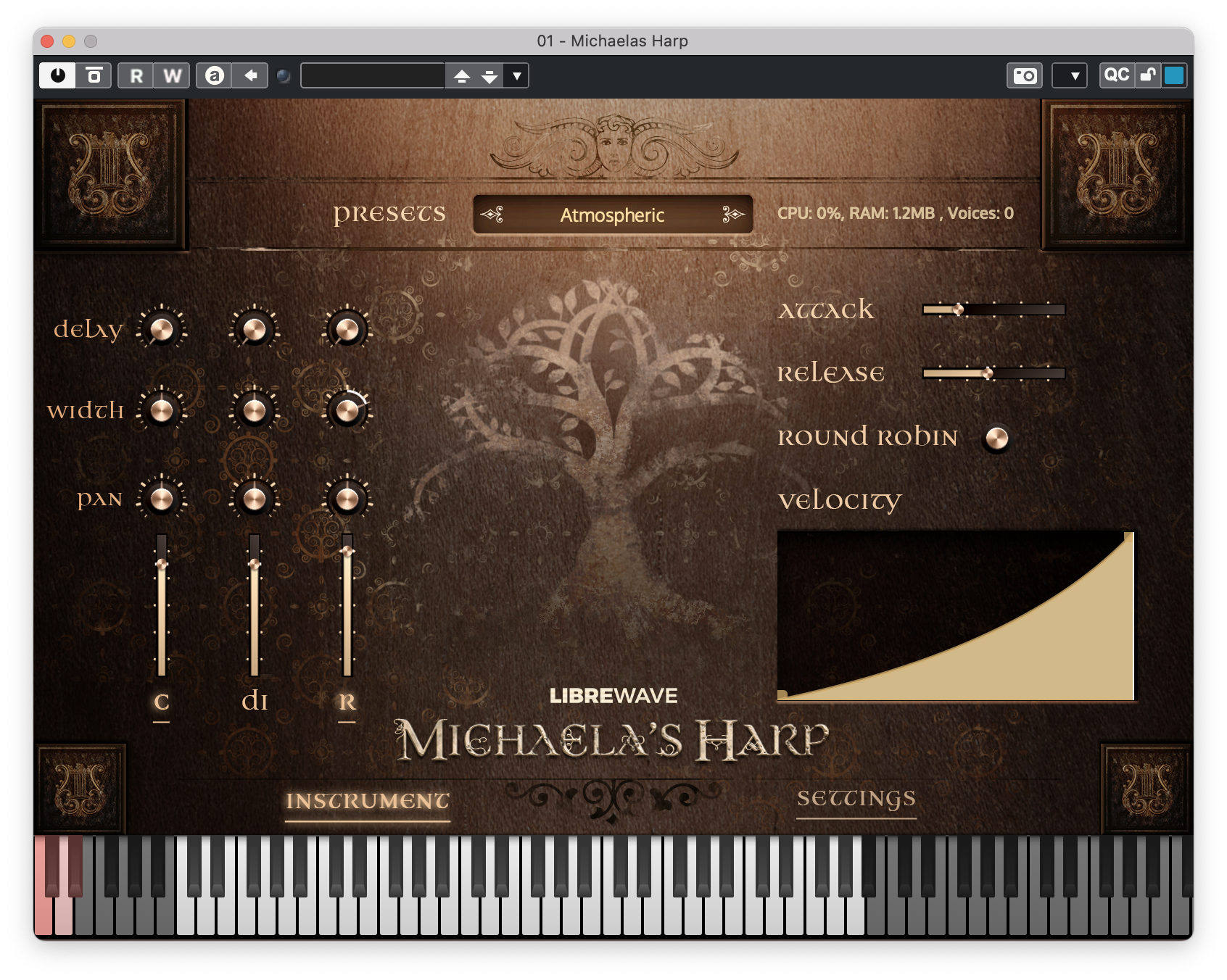This screenshot has height=980, width=1227.
Task: Click the velocity curve graph
Action: click(957, 616)
